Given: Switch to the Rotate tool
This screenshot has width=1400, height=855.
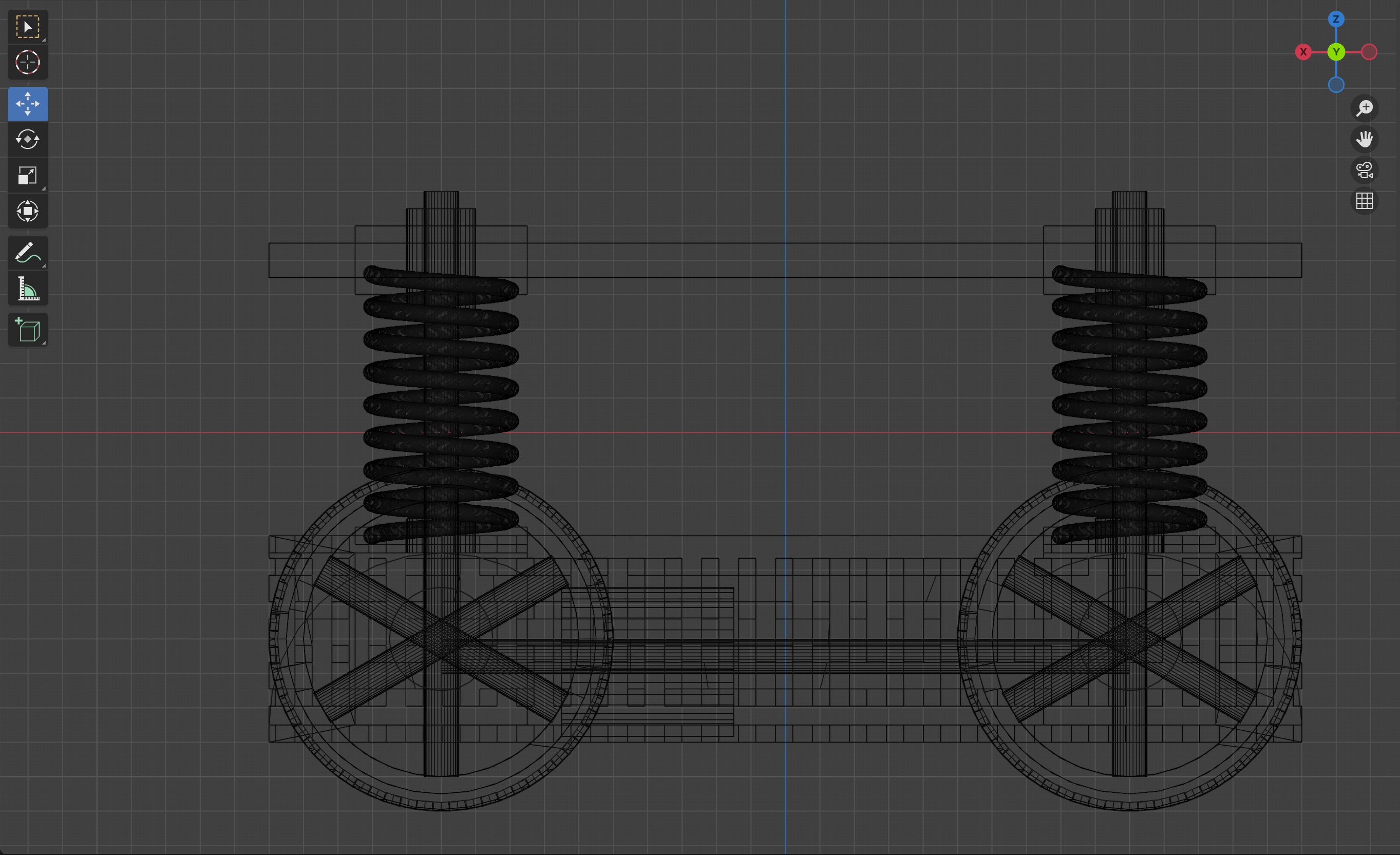Looking at the screenshot, I should (27, 139).
